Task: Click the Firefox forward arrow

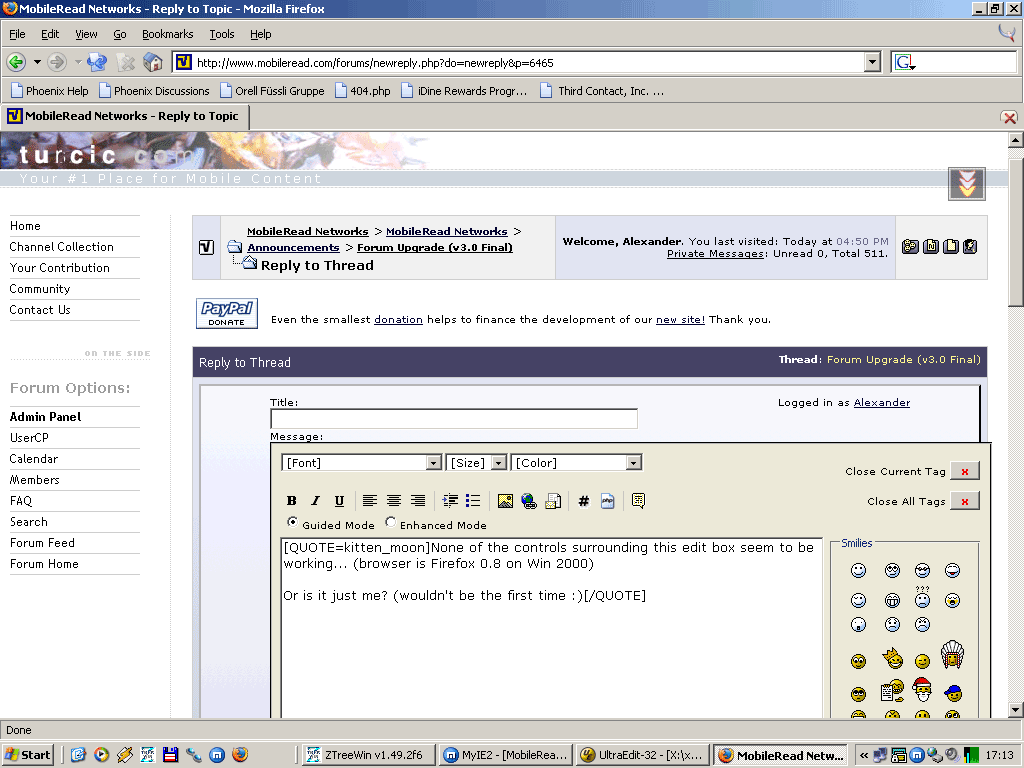Action: (x=57, y=62)
